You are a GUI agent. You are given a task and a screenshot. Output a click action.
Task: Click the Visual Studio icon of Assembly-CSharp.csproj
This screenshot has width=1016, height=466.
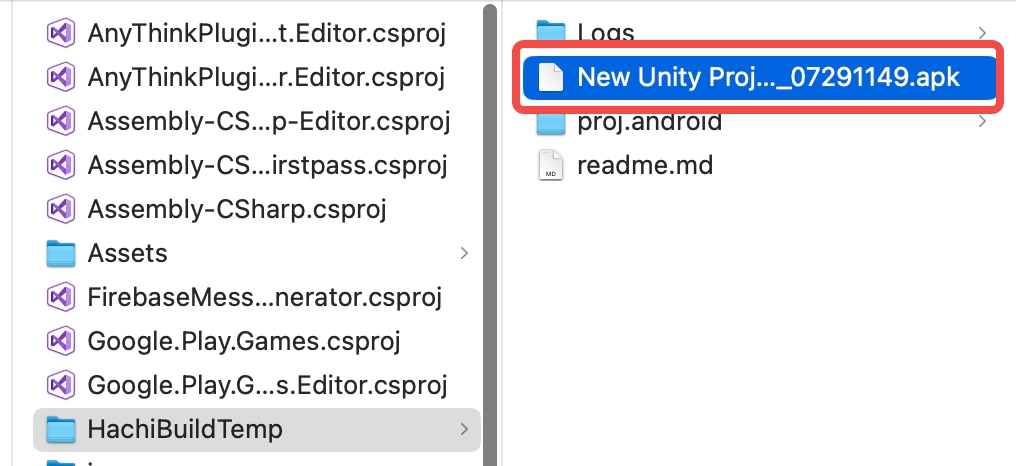(62, 209)
